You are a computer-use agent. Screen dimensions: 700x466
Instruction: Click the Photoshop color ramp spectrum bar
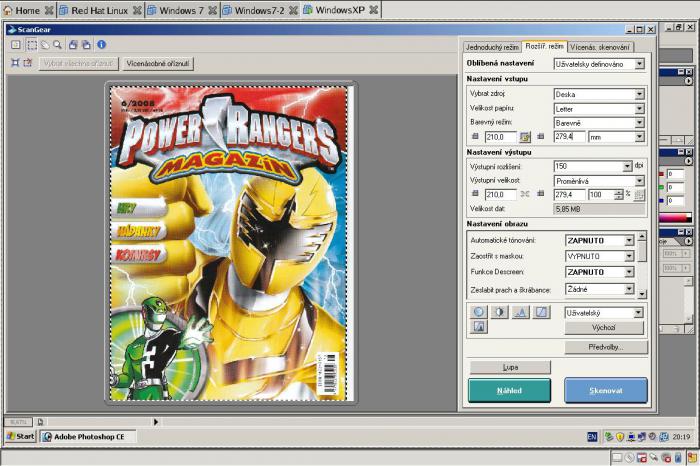[x=675, y=218]
